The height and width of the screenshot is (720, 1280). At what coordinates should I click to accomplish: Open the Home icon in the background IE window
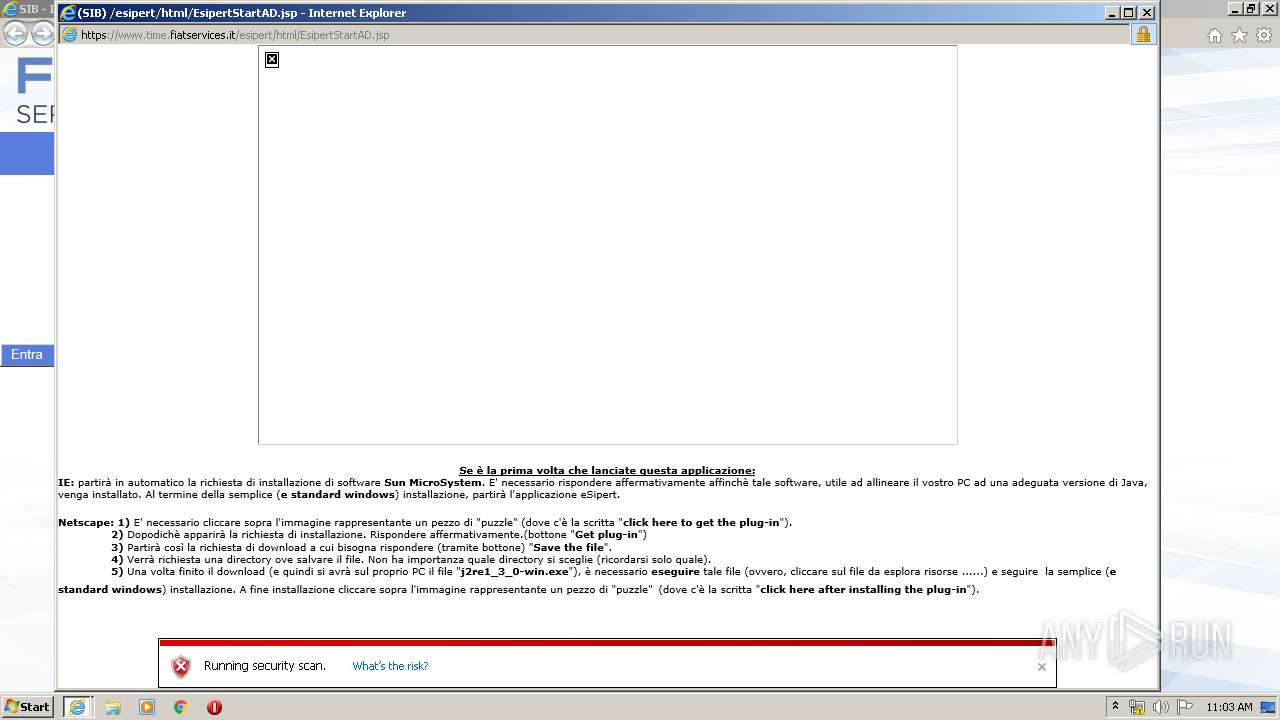[1215, 36]
